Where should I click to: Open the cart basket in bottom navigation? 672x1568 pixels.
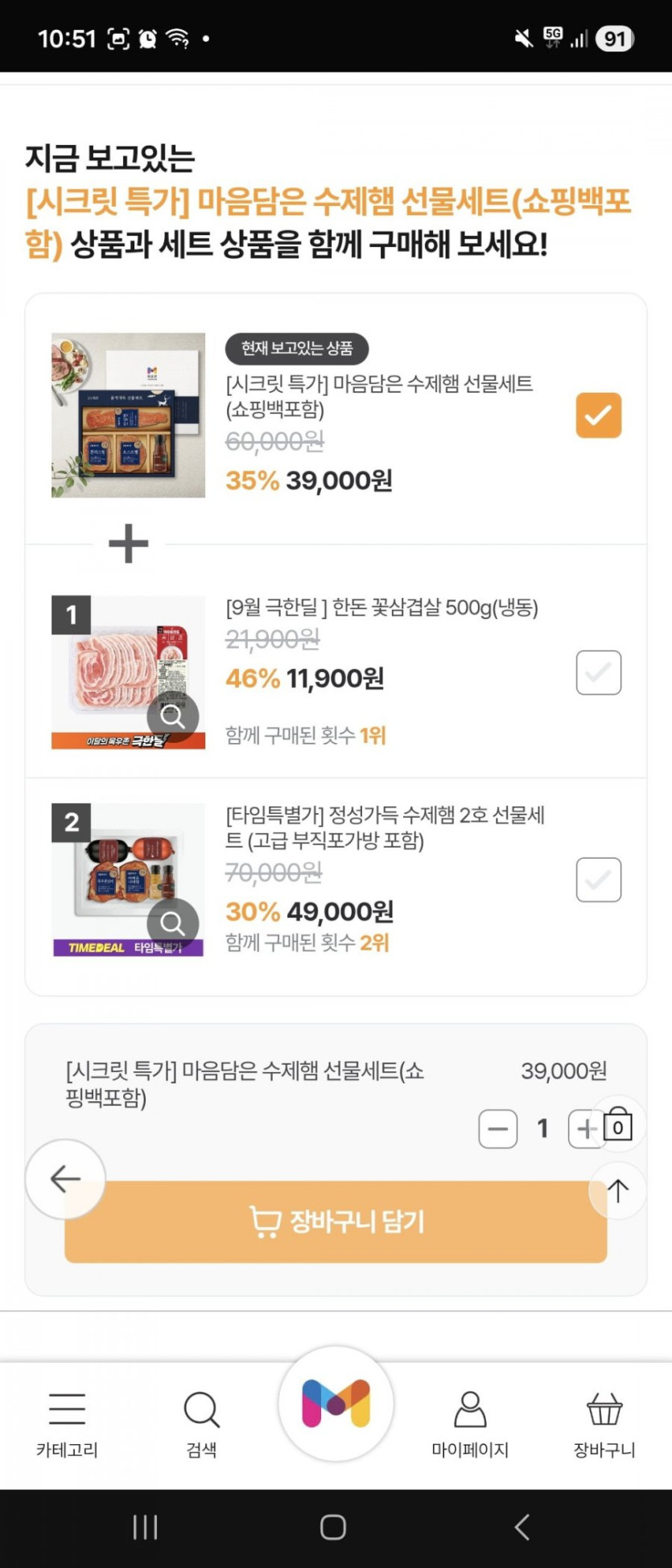coord(604,1410)
